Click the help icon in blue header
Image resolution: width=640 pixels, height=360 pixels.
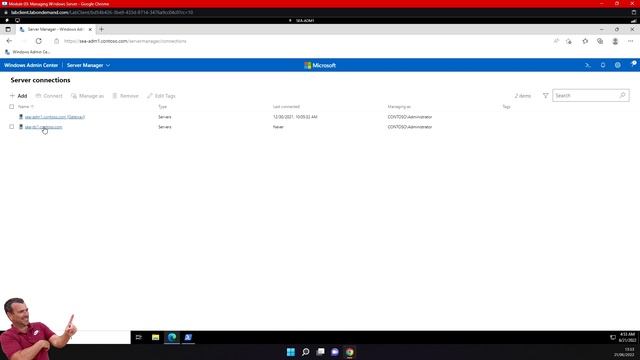[633, 64]
